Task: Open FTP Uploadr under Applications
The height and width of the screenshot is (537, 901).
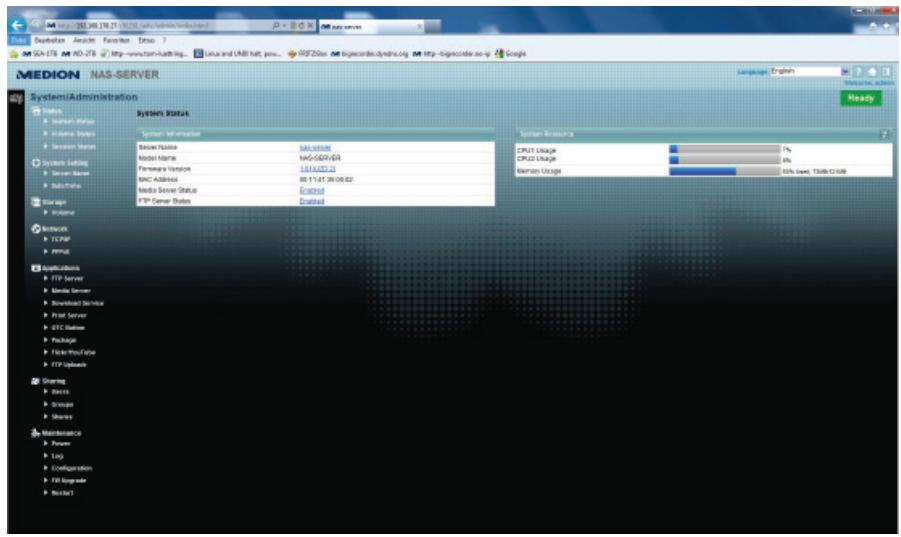Action: [x=69, y=365]
